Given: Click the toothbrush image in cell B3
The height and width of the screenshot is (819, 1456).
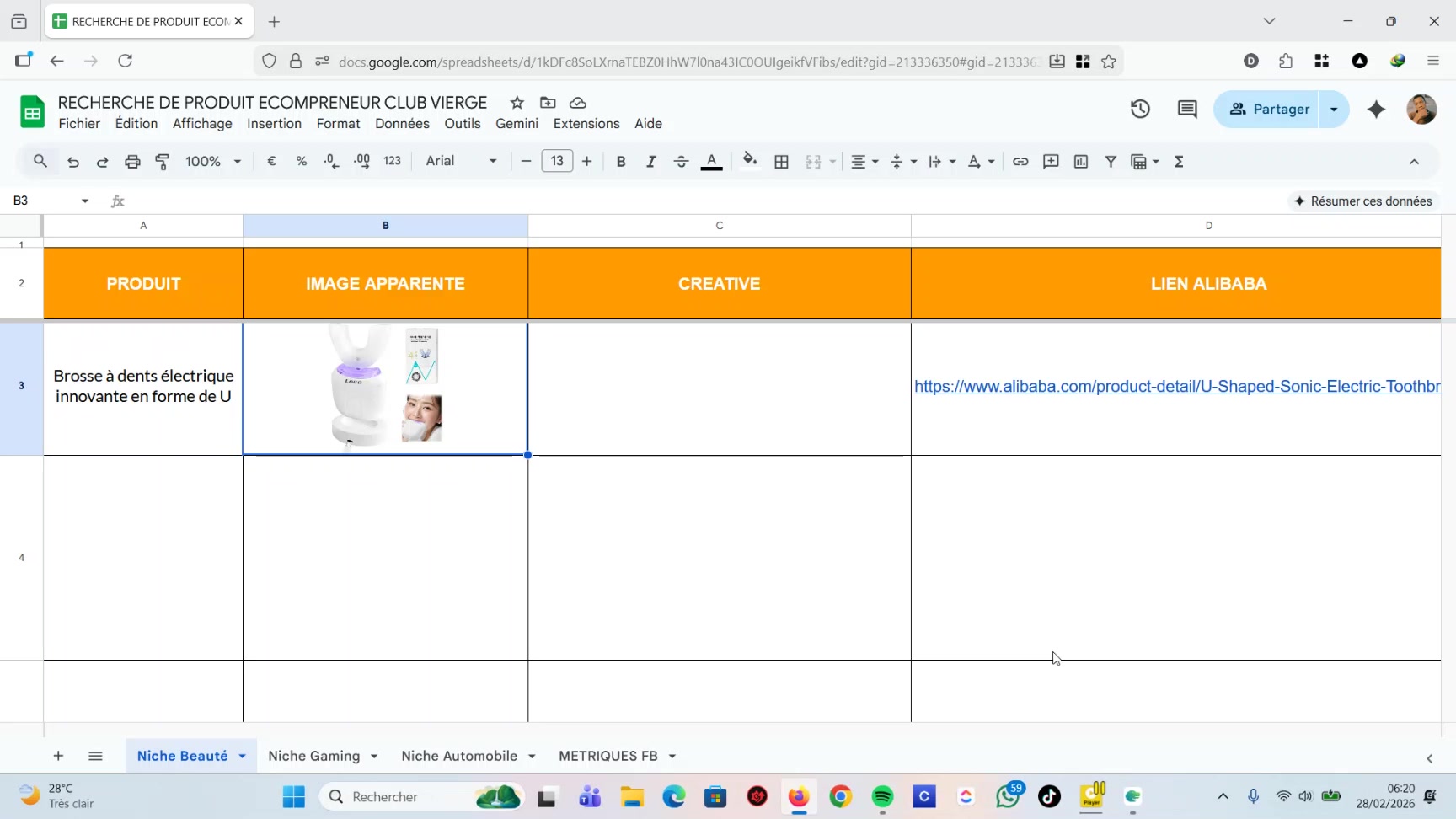Looking at the screenshot, I should point(384,386).
